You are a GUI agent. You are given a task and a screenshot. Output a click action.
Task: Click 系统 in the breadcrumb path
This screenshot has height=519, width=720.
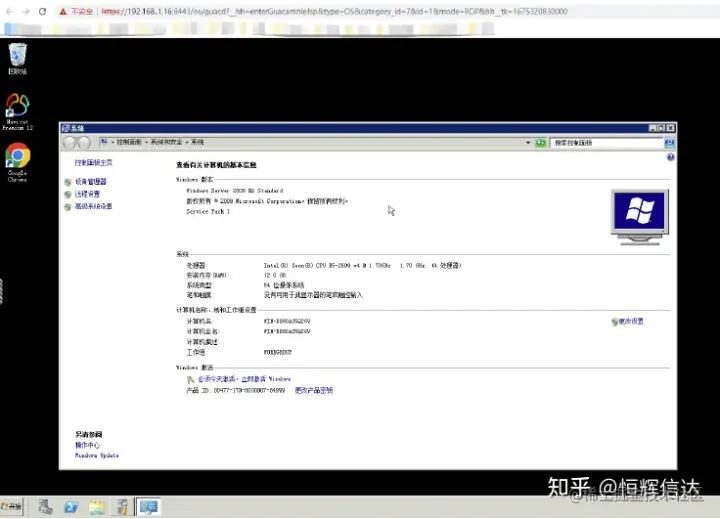point(197,142)
